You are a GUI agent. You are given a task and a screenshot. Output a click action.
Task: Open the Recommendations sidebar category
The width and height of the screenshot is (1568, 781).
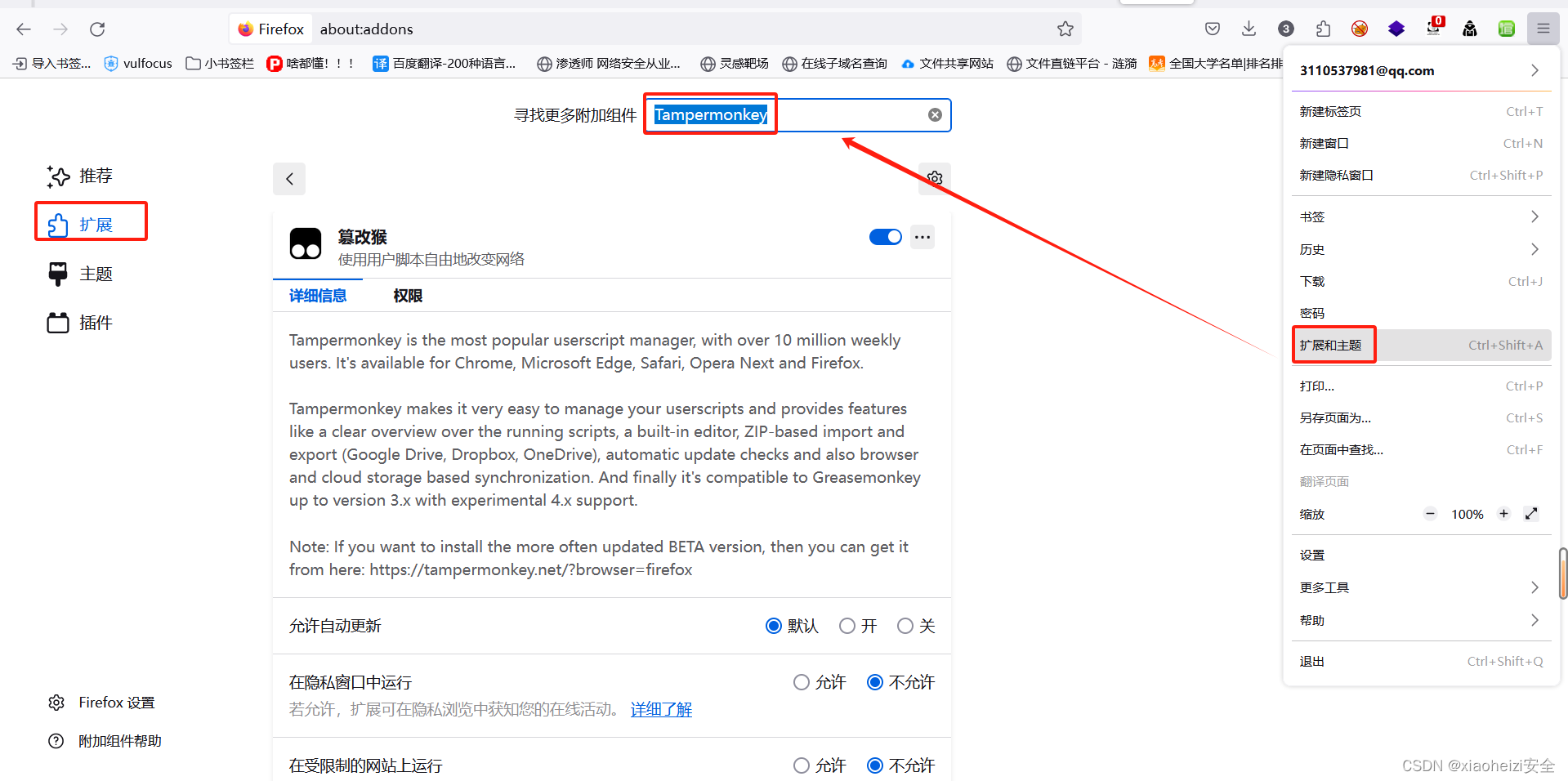[80, 176]
